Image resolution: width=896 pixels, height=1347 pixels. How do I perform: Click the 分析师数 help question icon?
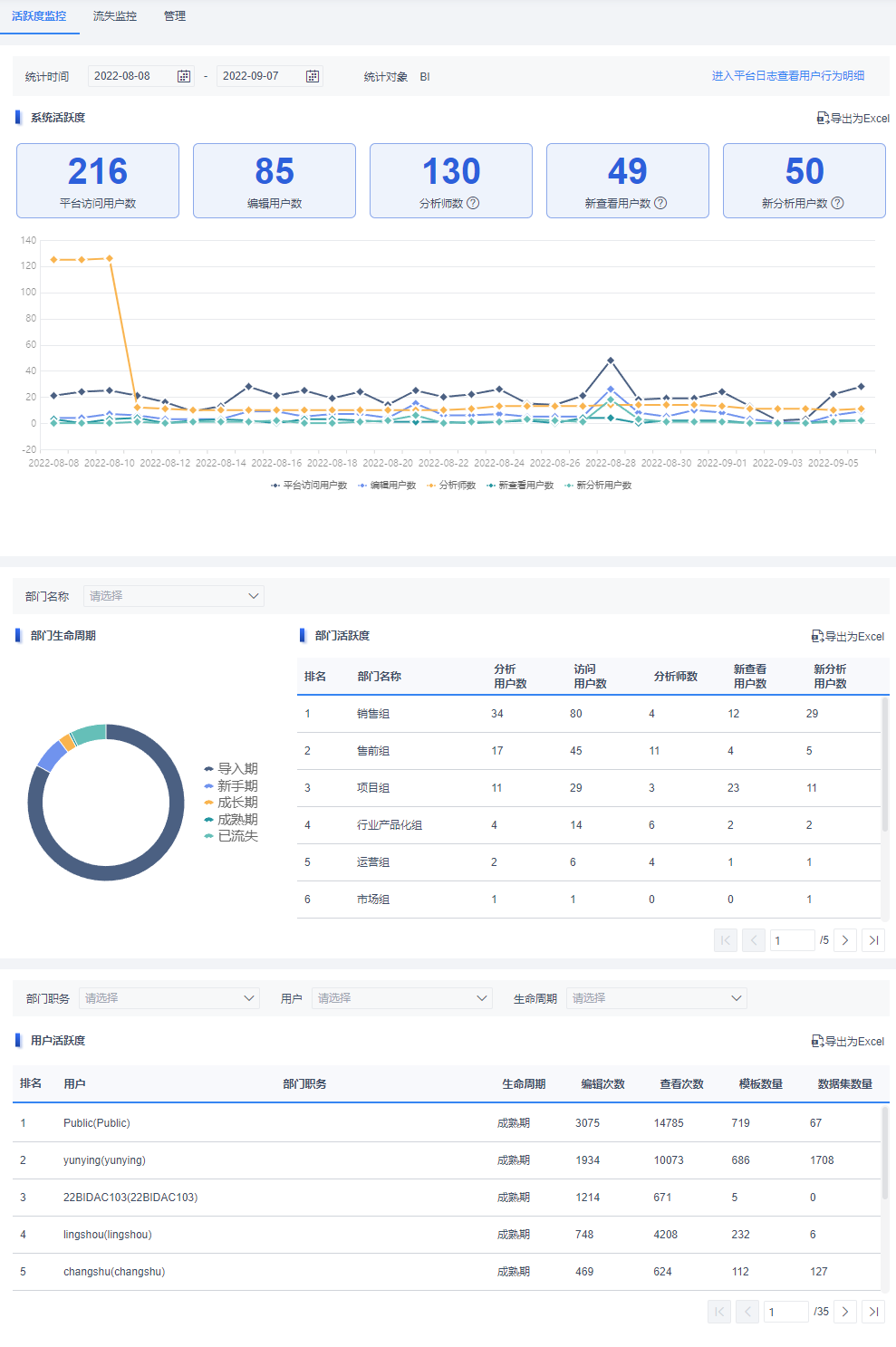pos(473,203)
